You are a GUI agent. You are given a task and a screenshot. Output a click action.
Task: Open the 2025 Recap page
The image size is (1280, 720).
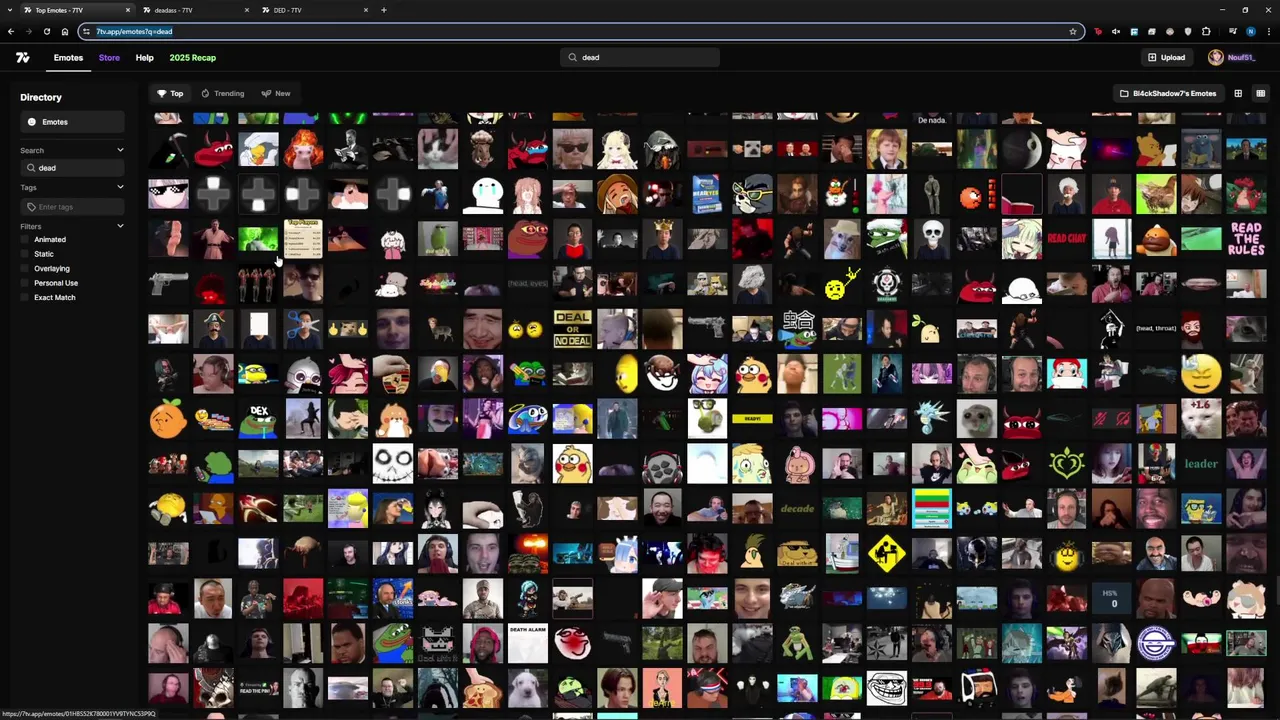tap(192, 58)
